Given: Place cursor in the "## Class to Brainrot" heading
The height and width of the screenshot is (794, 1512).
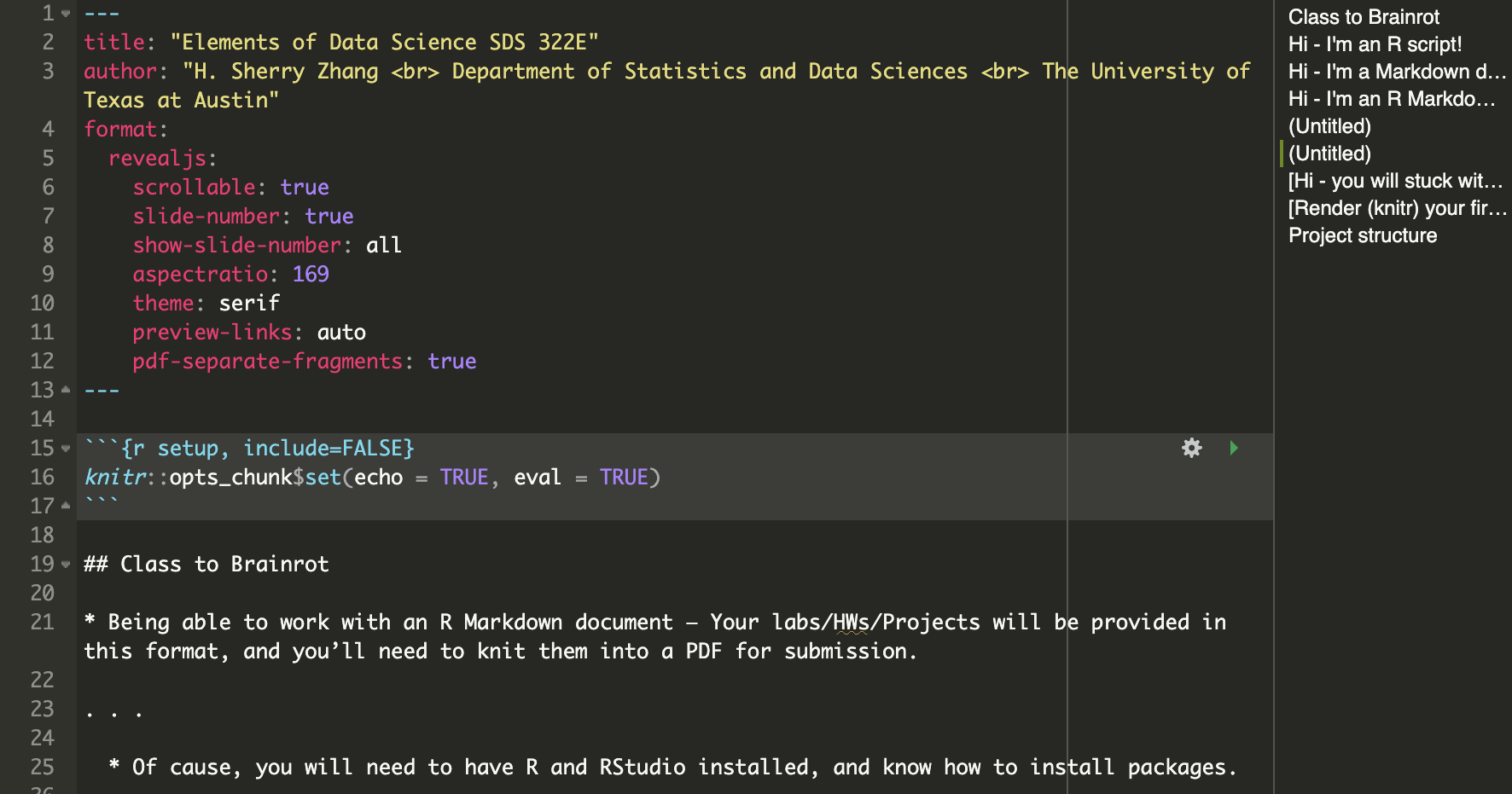Looking at the screenshot, I should pos(224,565).
